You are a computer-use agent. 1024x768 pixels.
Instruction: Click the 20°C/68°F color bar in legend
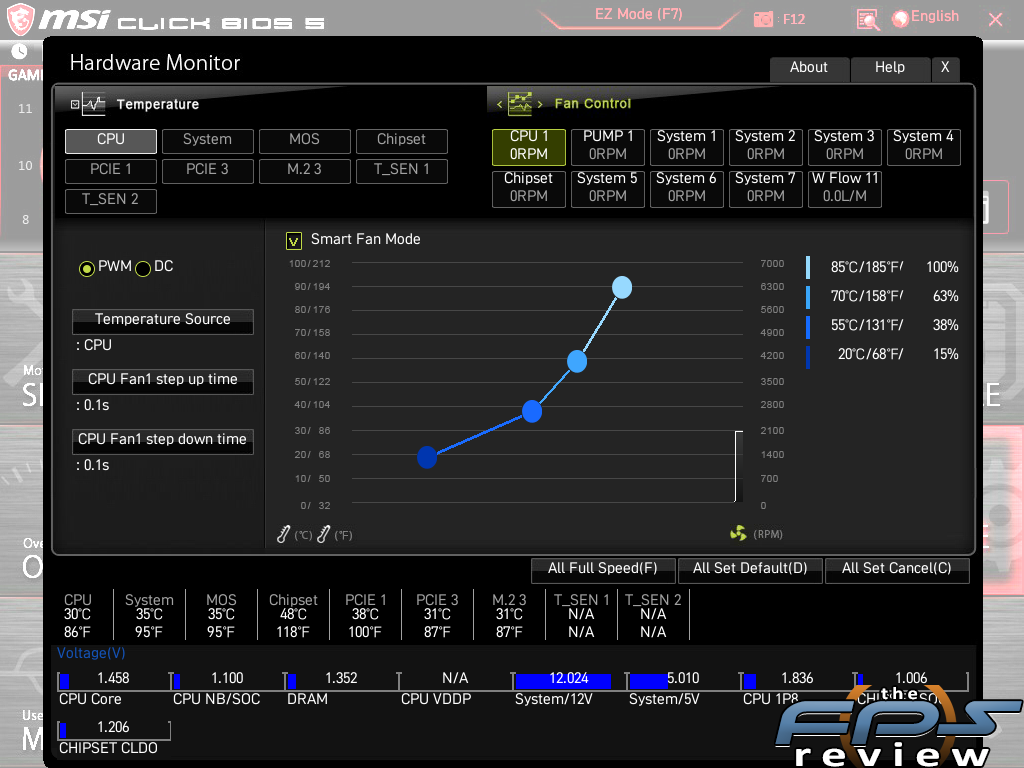pos(808,357)
